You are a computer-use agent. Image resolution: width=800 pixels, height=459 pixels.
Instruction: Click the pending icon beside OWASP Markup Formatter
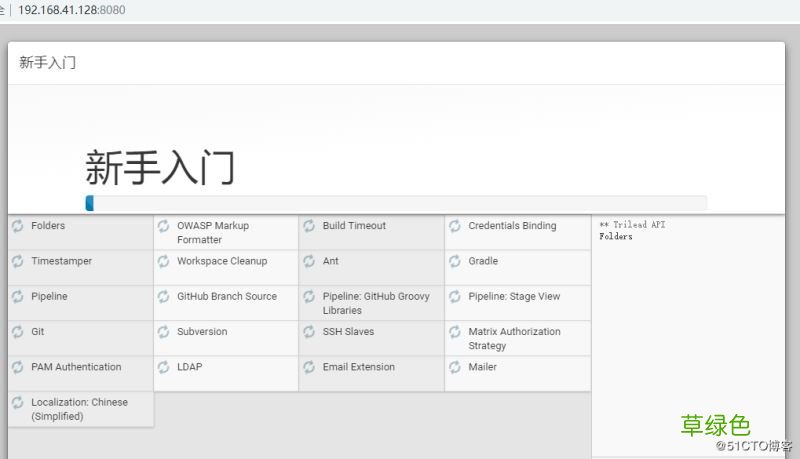pyautogui.click(x=163, y=225)
